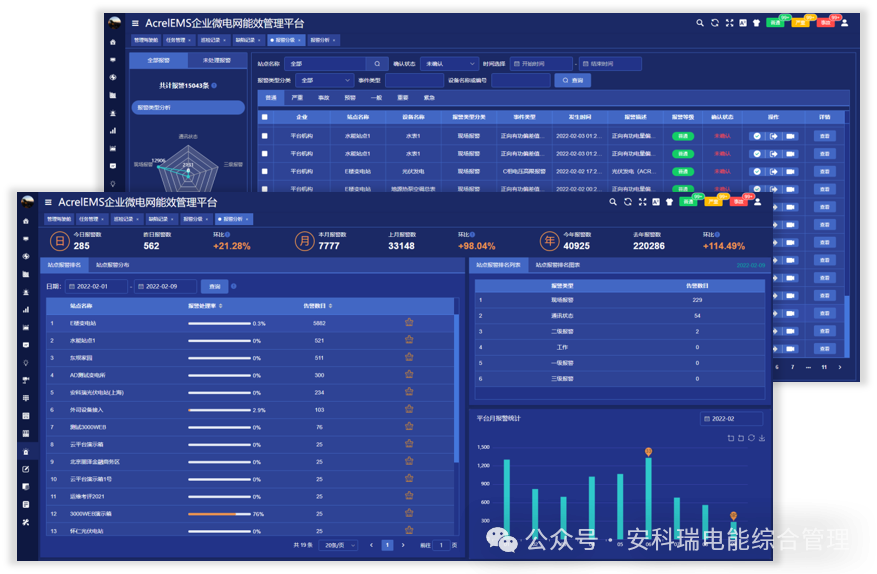
Task: Click refresh icon in front window header
Action: 628,202
